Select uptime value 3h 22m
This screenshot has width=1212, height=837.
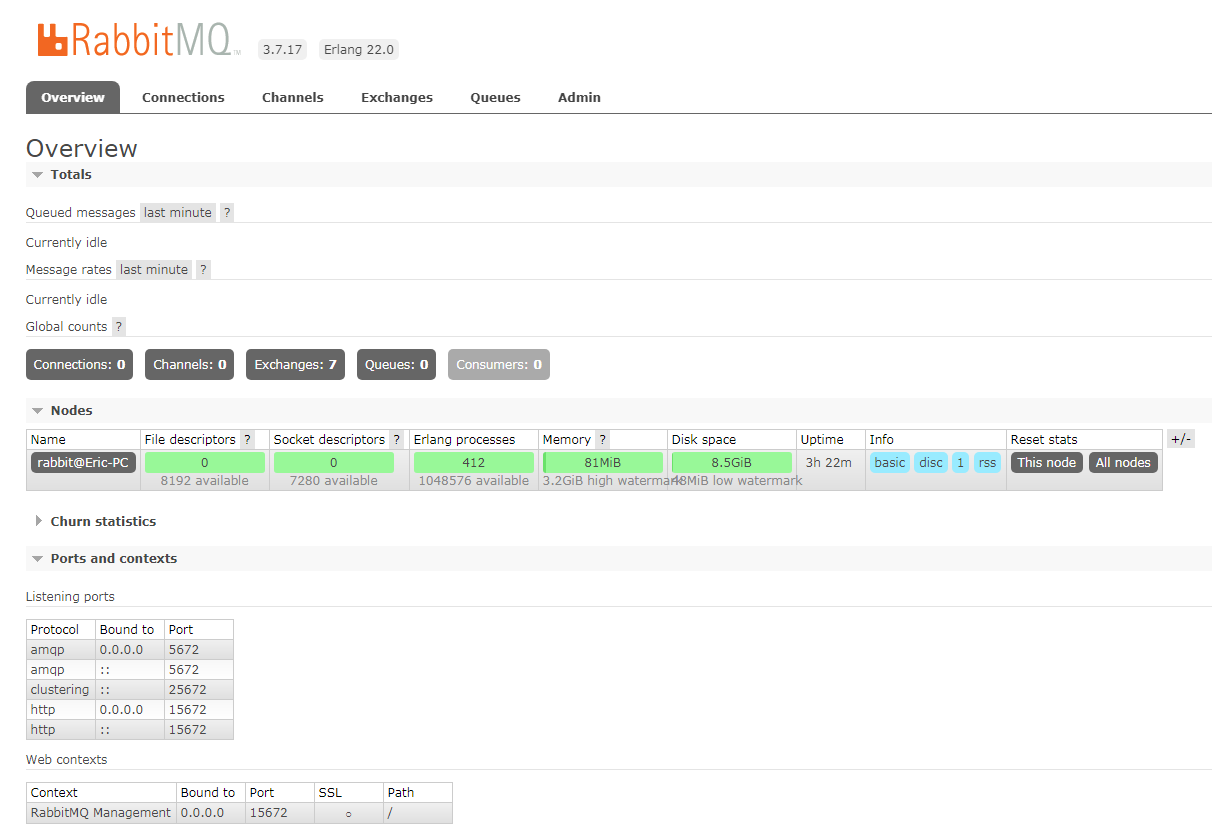pos(829,462)
